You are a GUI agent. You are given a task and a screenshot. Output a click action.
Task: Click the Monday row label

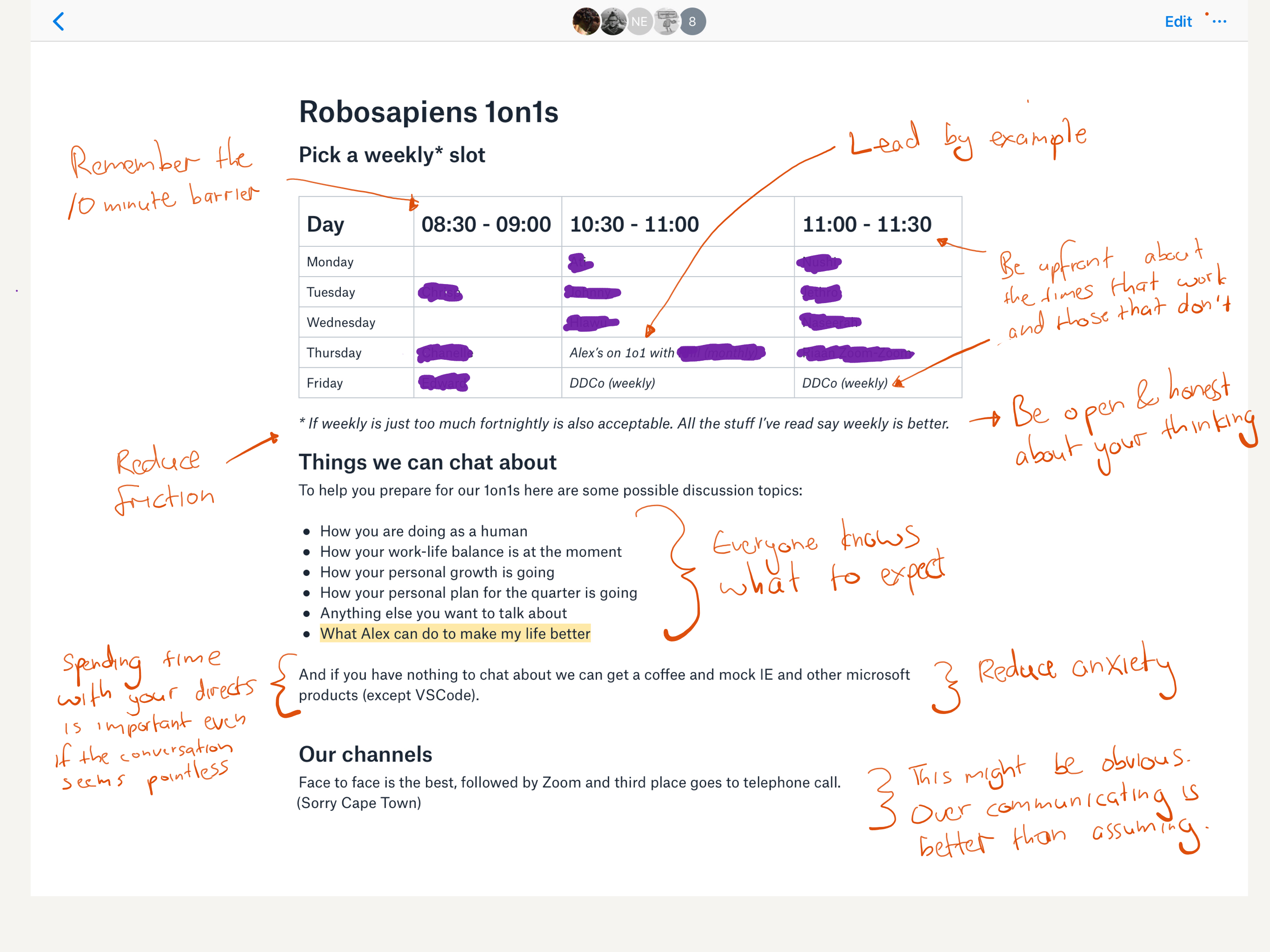pyautogui.click(x=330, y=262)
